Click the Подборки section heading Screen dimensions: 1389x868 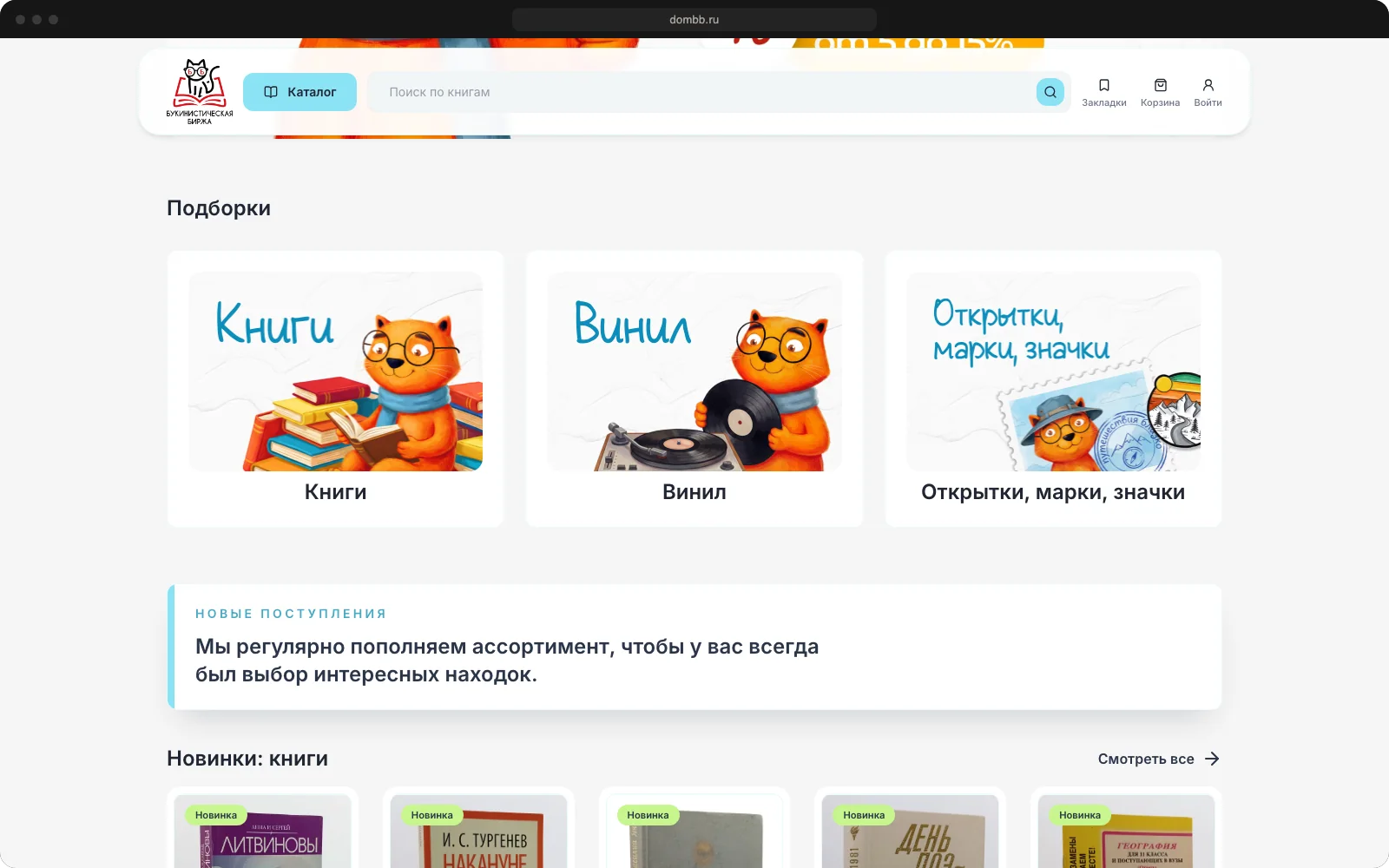pos(219,208)
